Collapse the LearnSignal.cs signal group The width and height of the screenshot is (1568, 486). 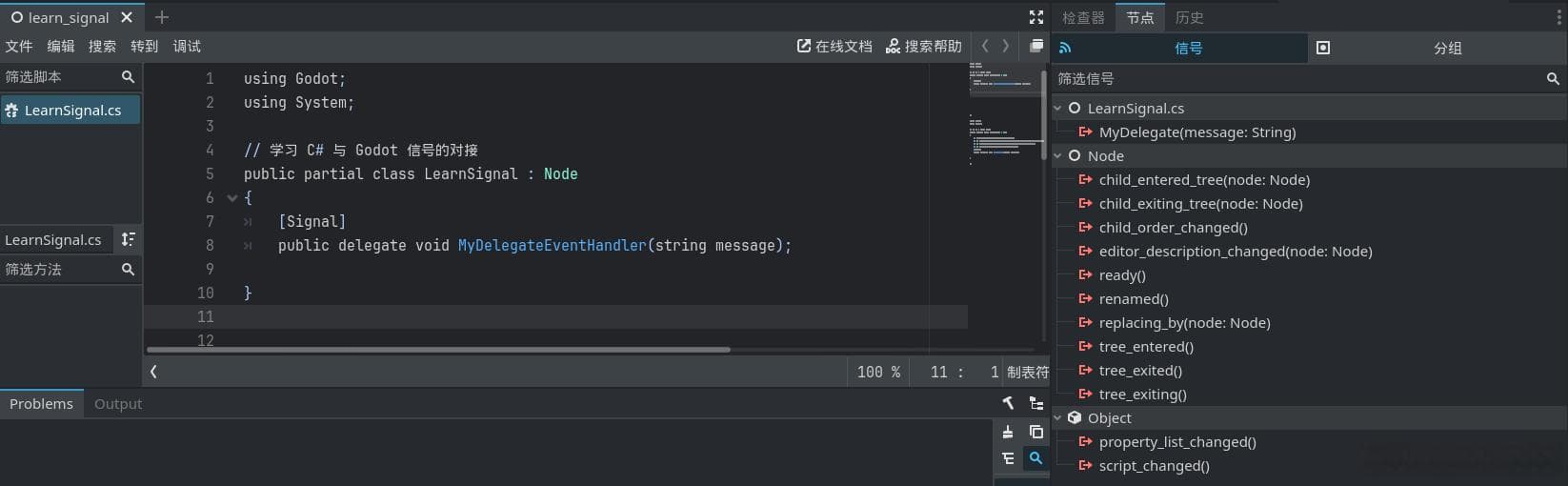click(x=1057, y=109)
